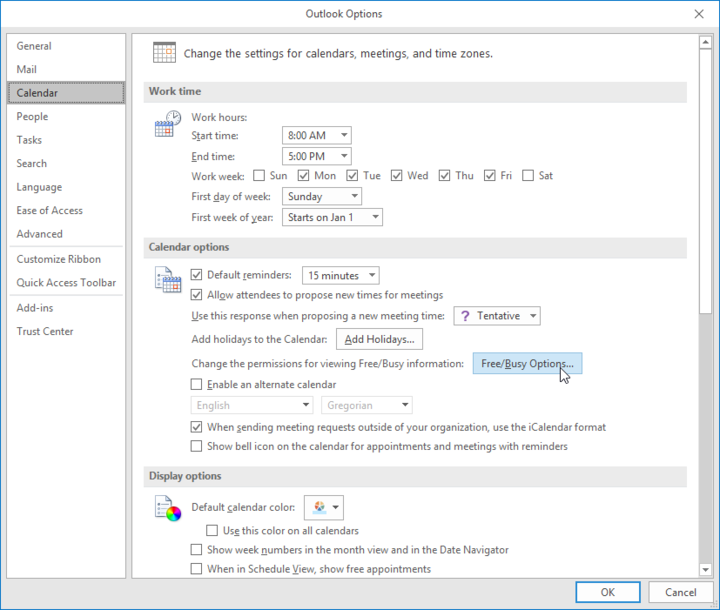This screenshot has height=610, width=720.
Task: Click the Add Holidays button
Action: click(379, 339)
